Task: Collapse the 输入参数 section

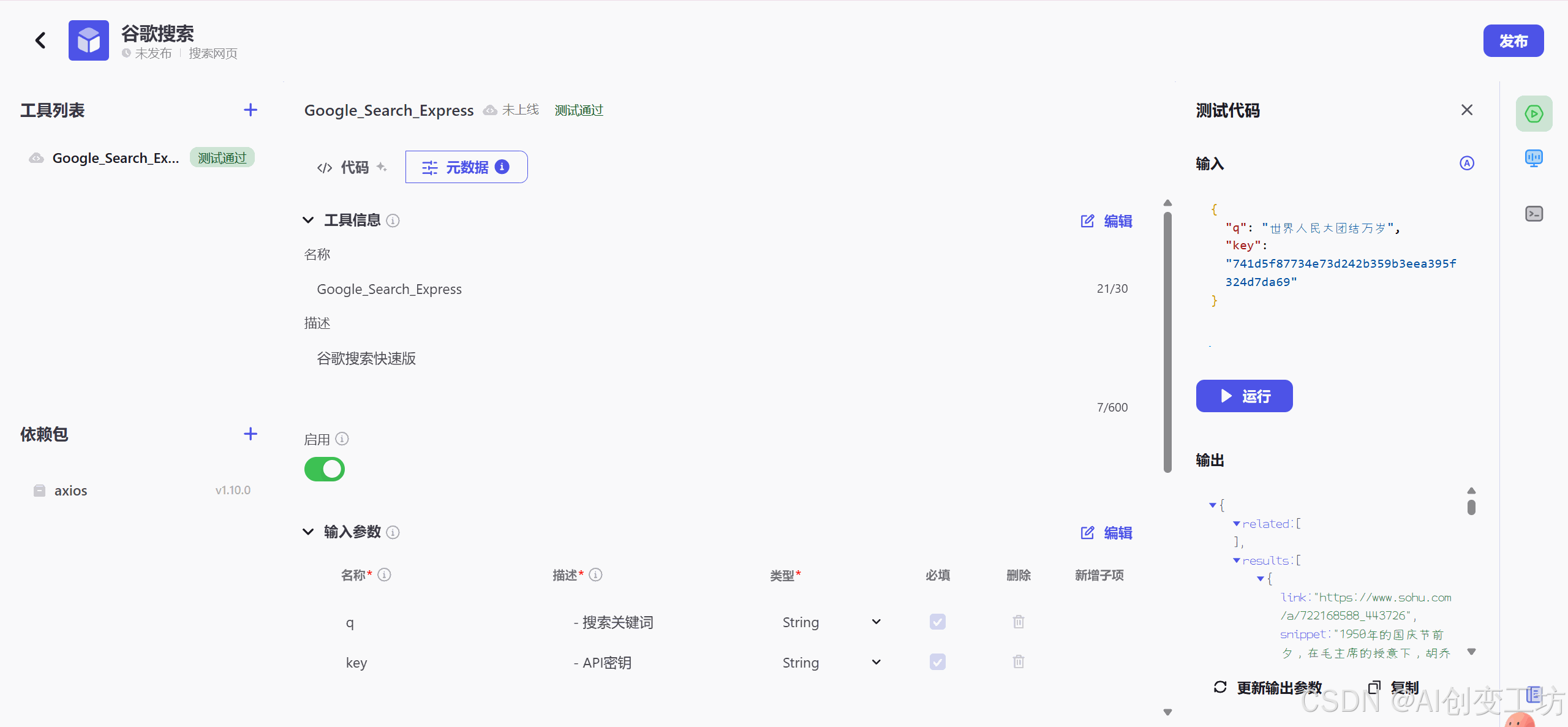Action: pos(308,532)
